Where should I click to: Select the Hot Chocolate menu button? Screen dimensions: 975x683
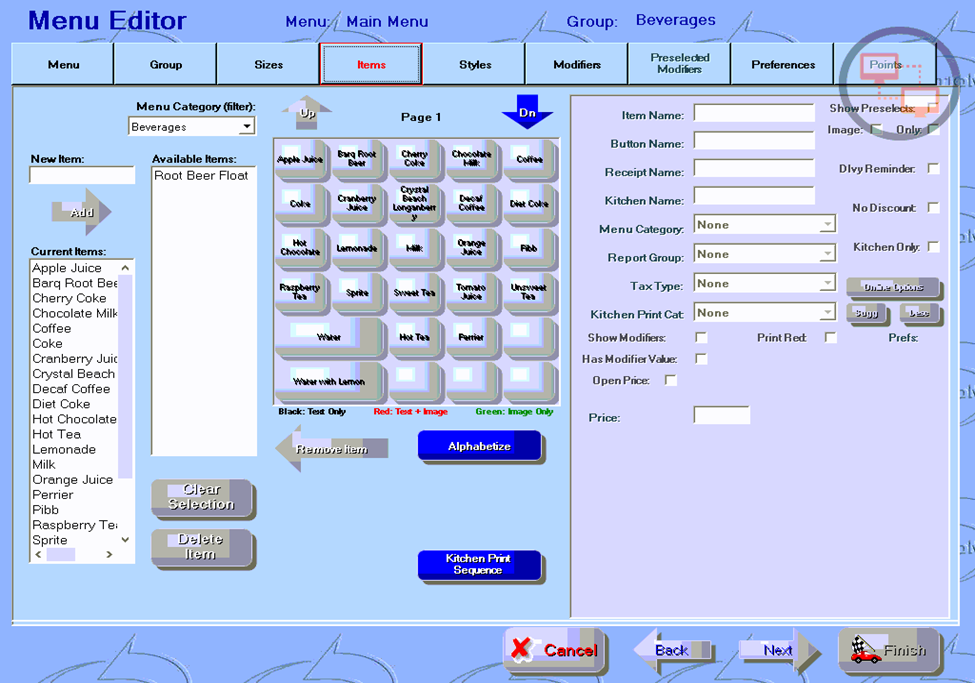300,248
